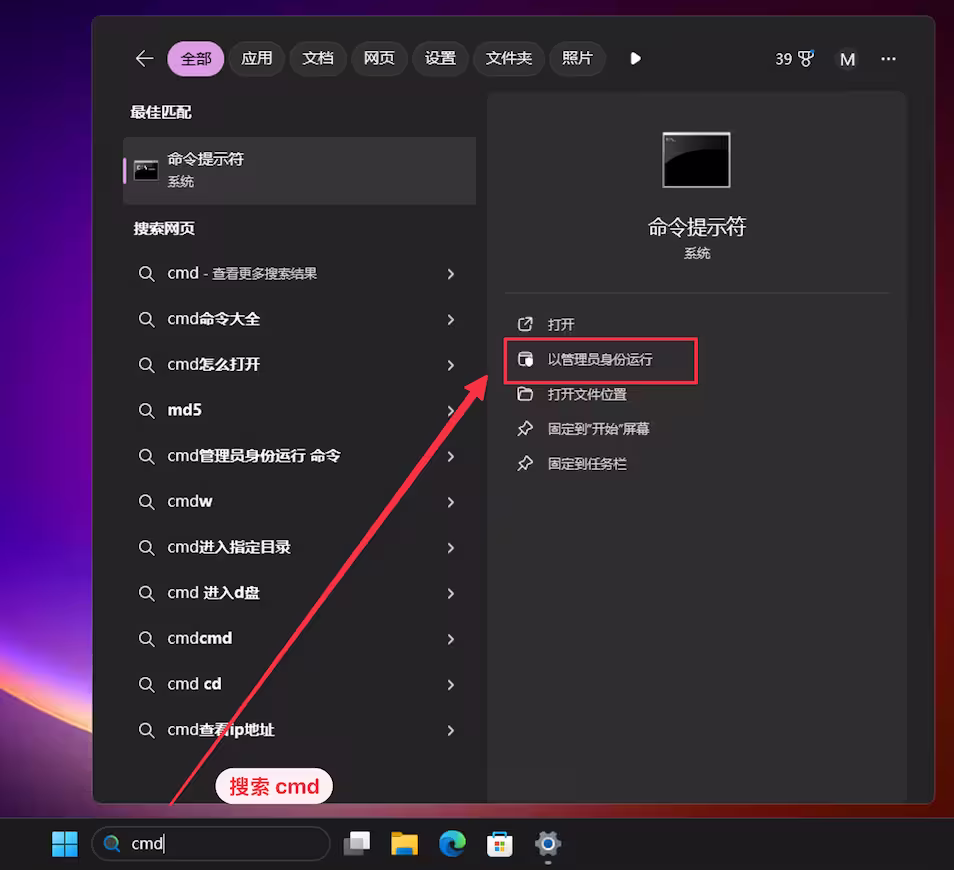The height and width of the screenshot is (870, 954).
Task: Switch to the 文档 filter tab
Action: click(318, 58)
